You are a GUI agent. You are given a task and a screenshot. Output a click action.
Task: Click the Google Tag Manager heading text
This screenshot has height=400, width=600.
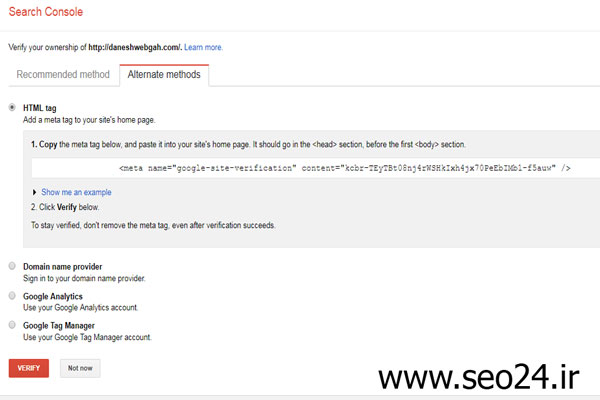59,326
